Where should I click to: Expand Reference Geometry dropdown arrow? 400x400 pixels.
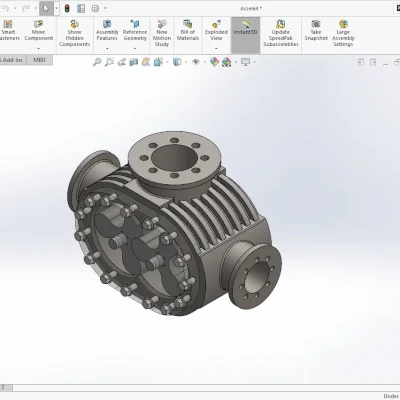coord(135,49)
